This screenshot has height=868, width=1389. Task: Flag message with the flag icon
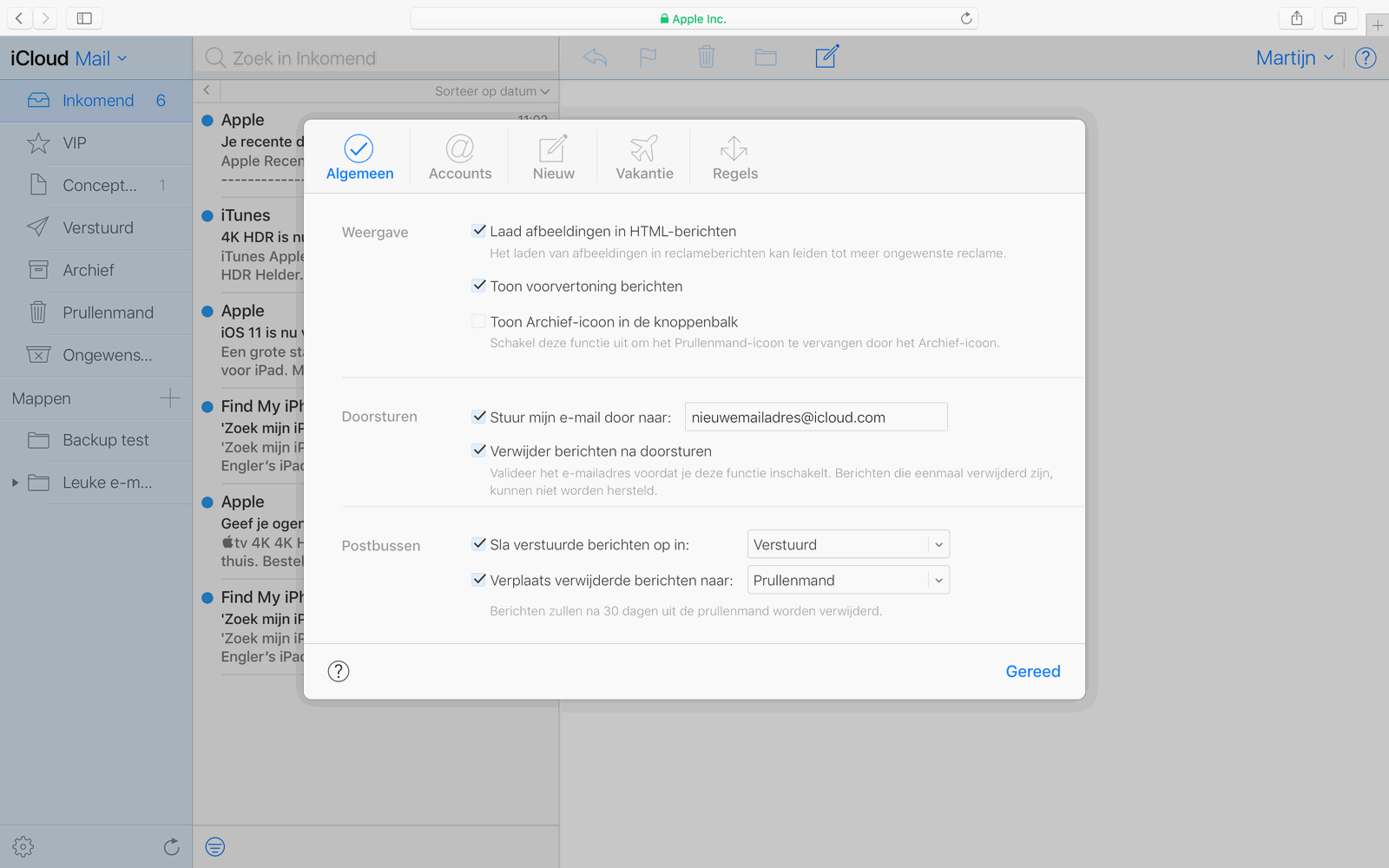pos(648,57)
